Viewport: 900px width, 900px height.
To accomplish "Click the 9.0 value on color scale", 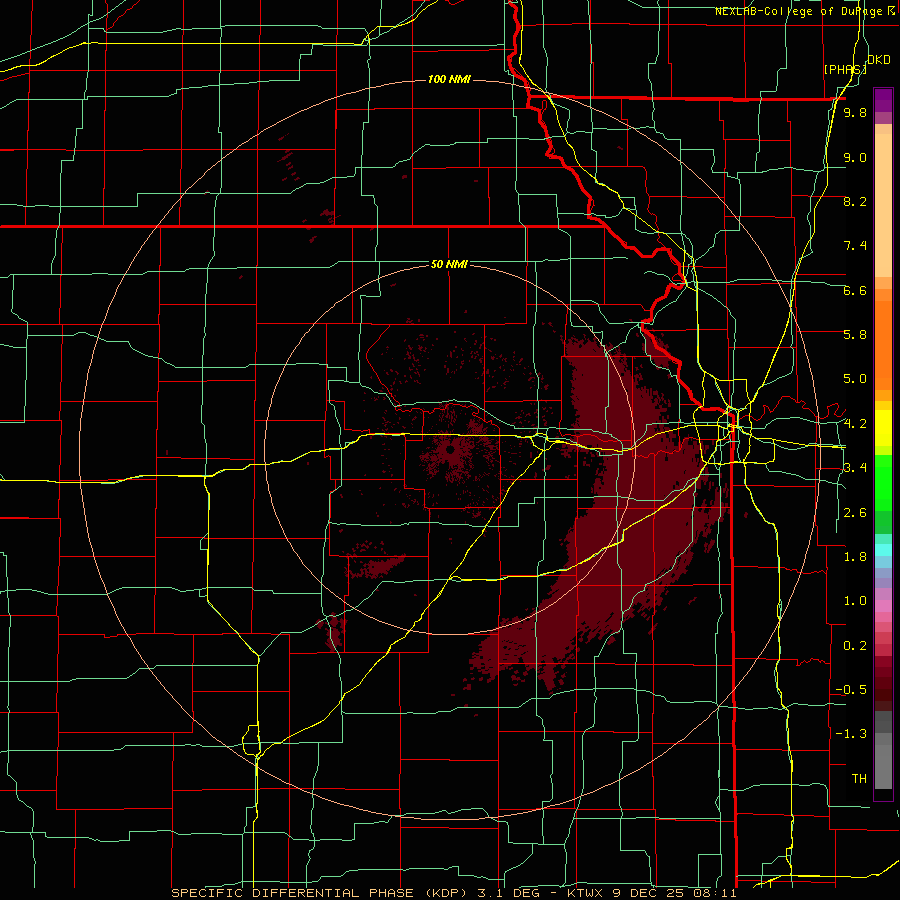I will point(855,157).
